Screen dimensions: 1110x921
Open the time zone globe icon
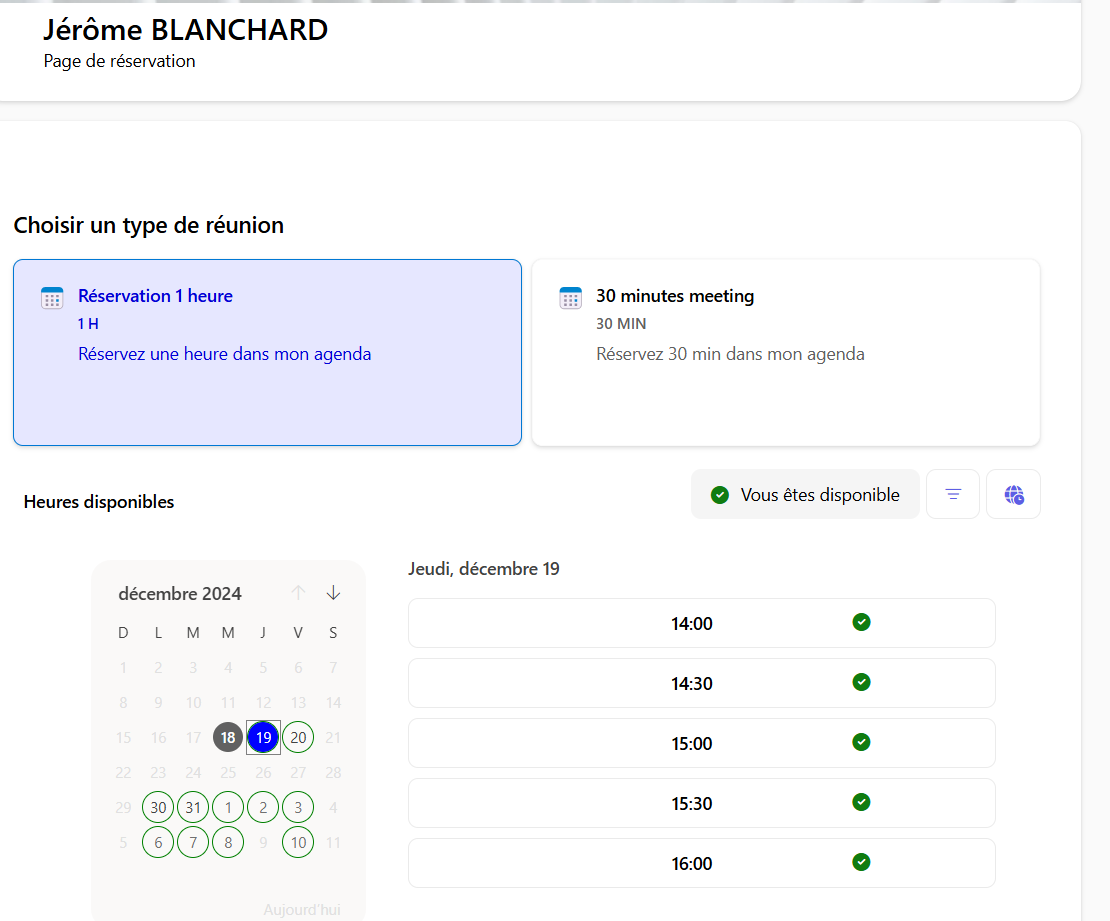1013,494
